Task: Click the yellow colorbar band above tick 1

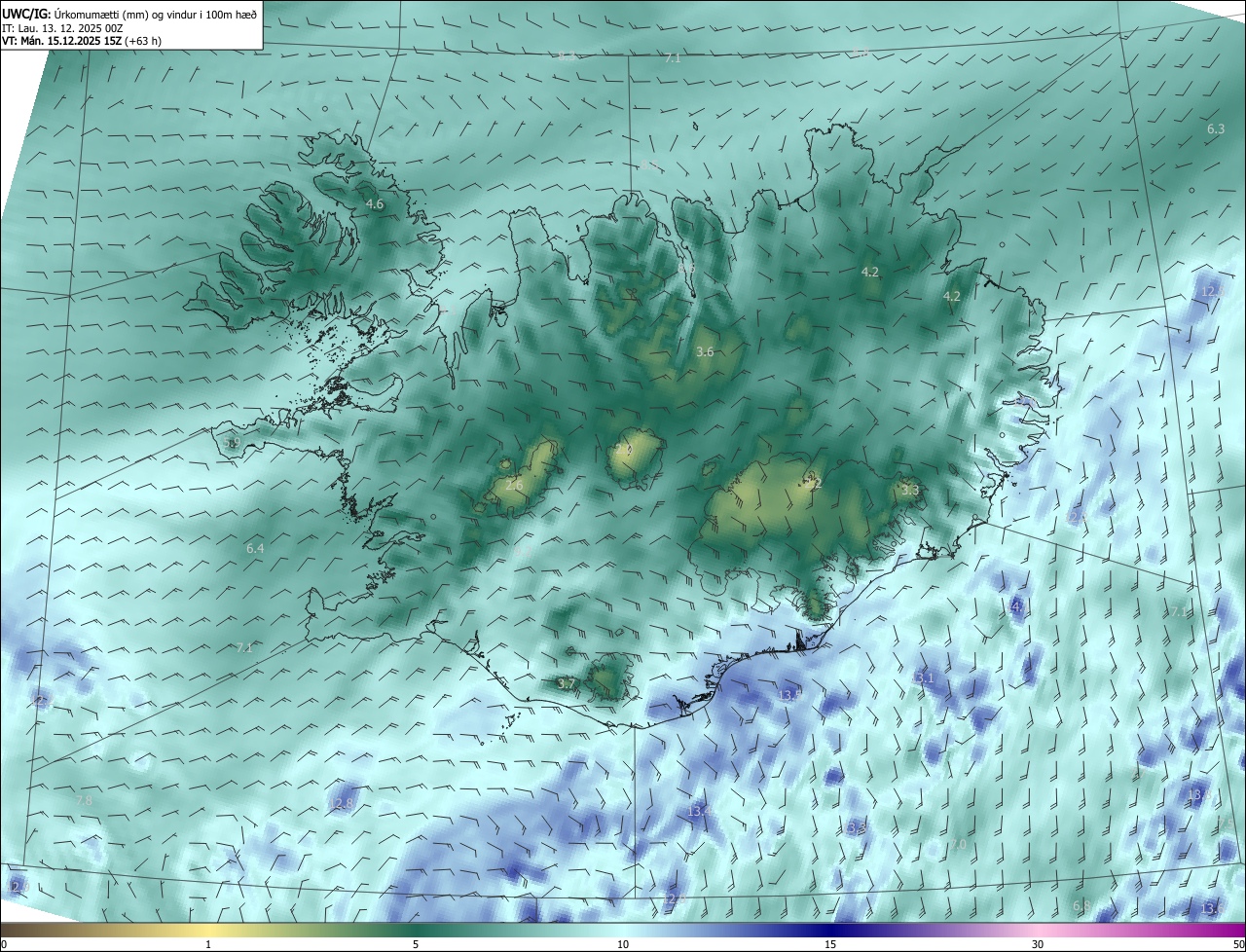Action: point(208,930)
